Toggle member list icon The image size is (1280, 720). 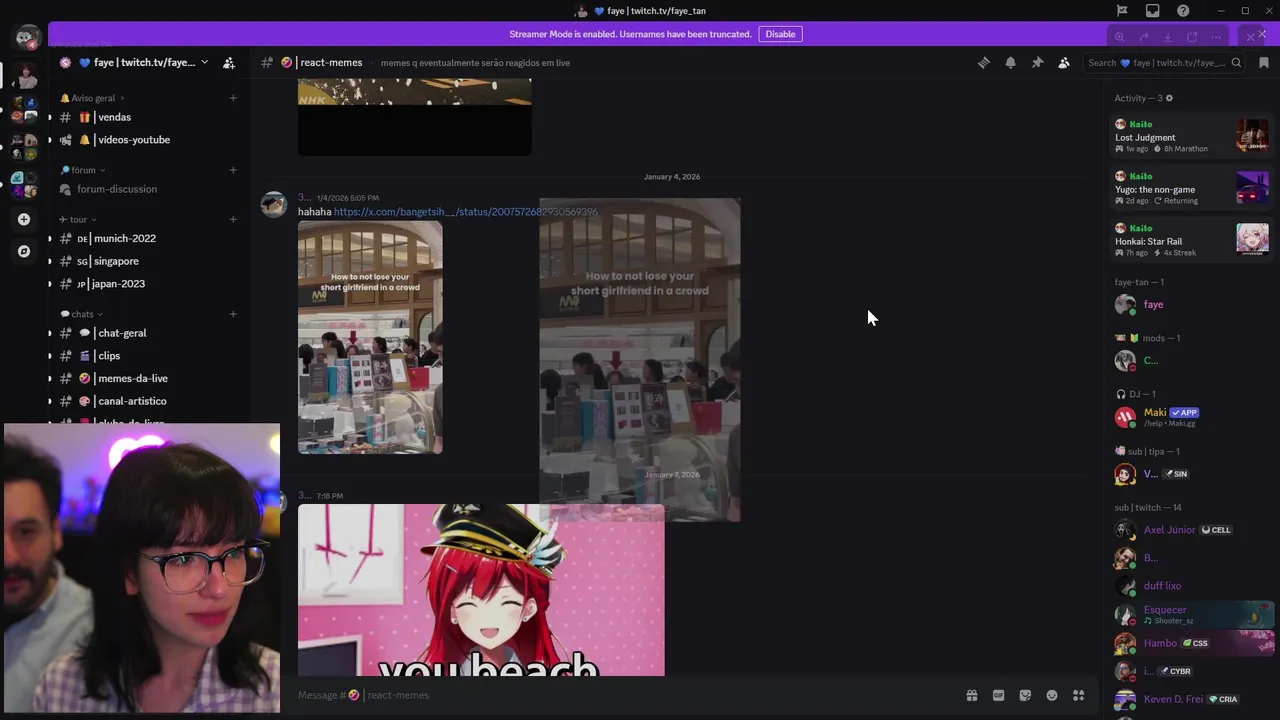coord(1064,62)
